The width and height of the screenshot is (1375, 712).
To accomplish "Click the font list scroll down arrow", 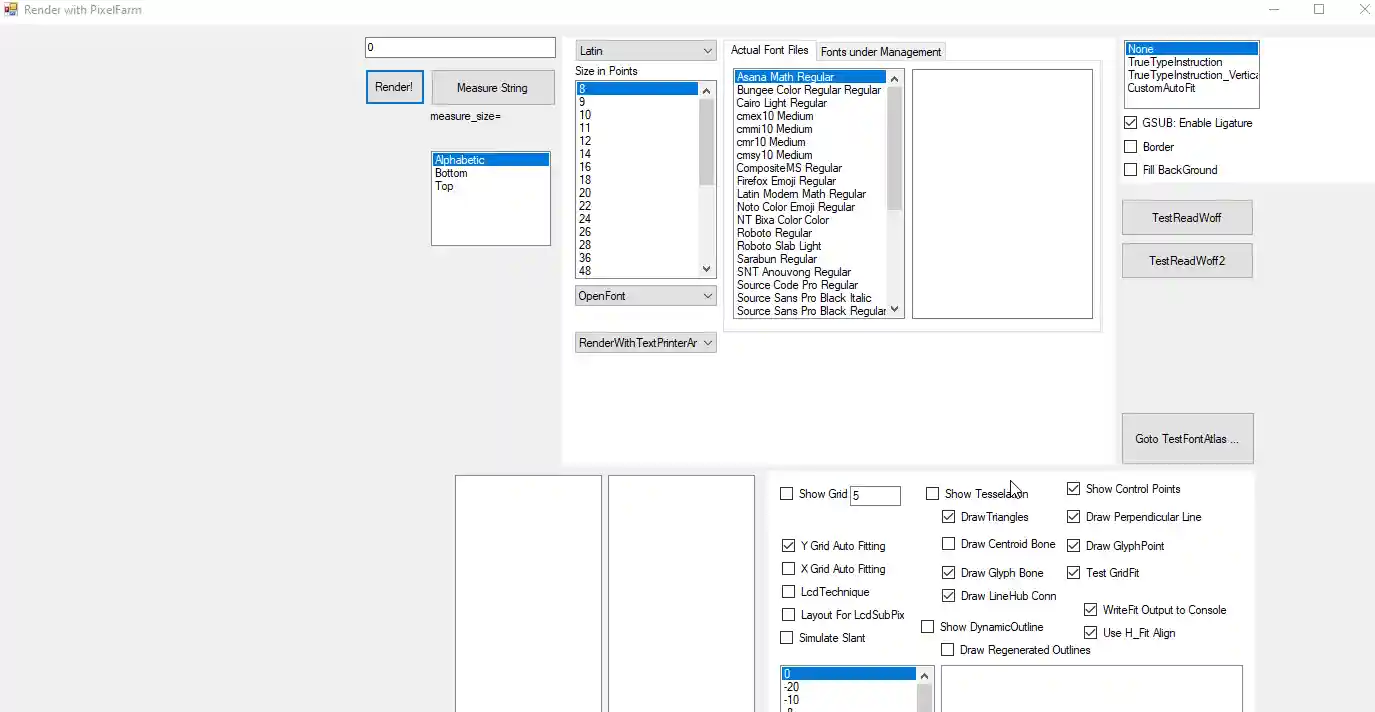I will [x=894, y=310].
